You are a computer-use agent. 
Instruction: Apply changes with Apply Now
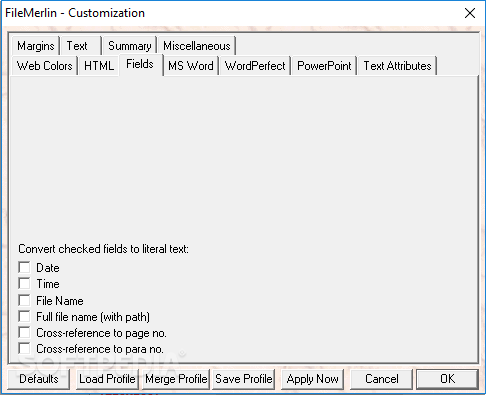312,379
